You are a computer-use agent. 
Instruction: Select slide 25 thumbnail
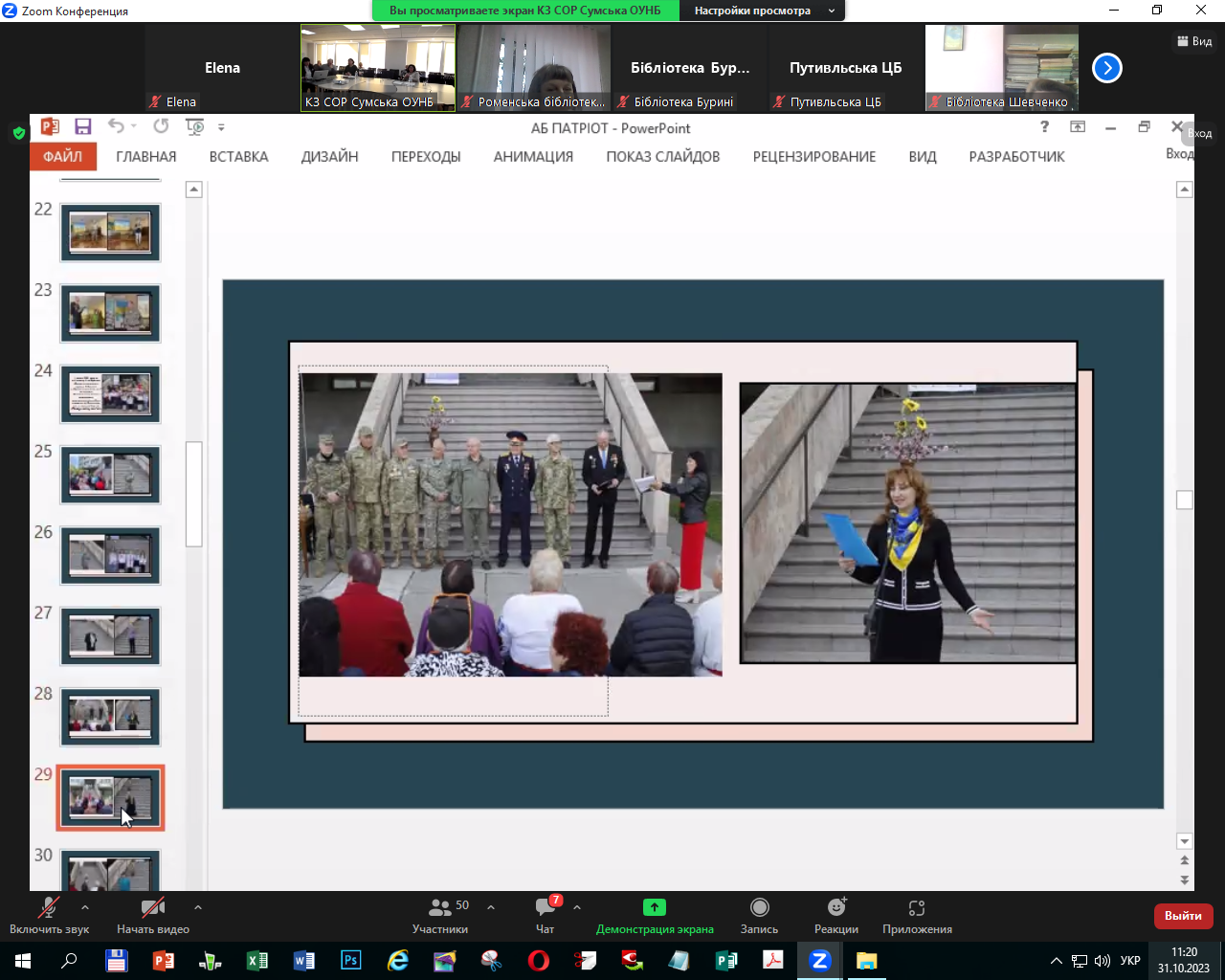(110, 475)
